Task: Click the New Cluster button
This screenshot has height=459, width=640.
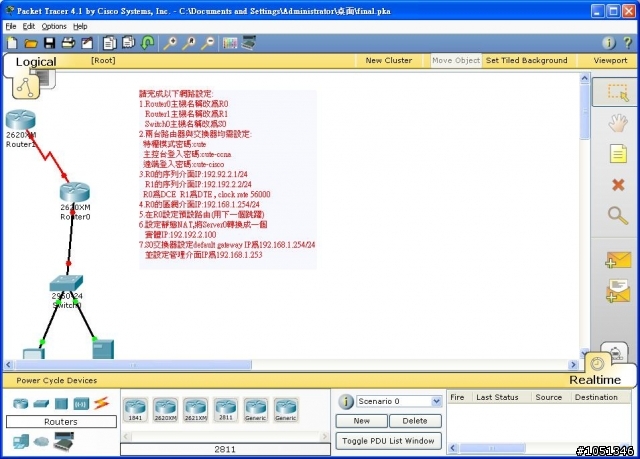Action: [x=389, y=60]
